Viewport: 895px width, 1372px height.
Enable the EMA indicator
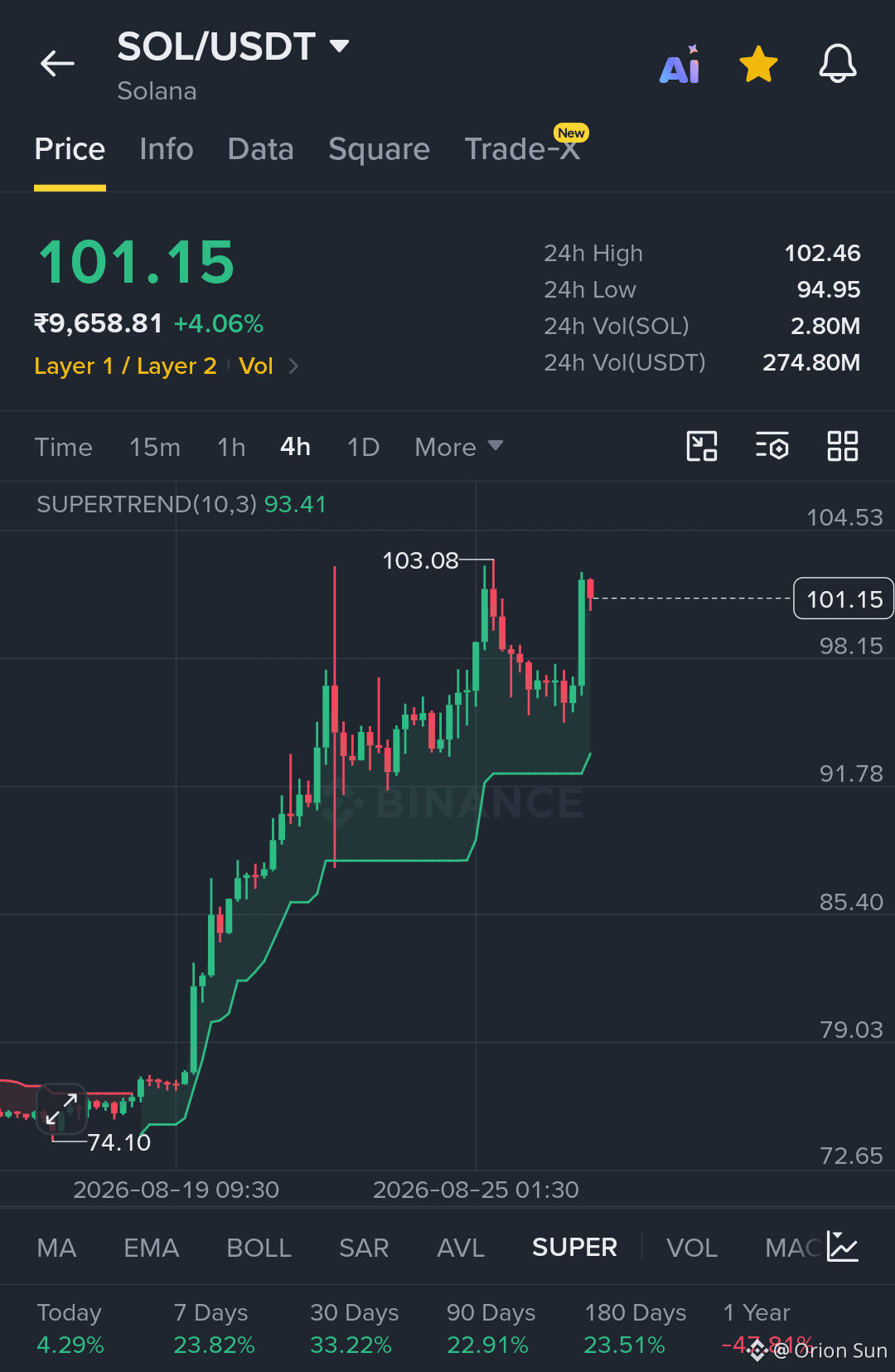[151, 1248]
